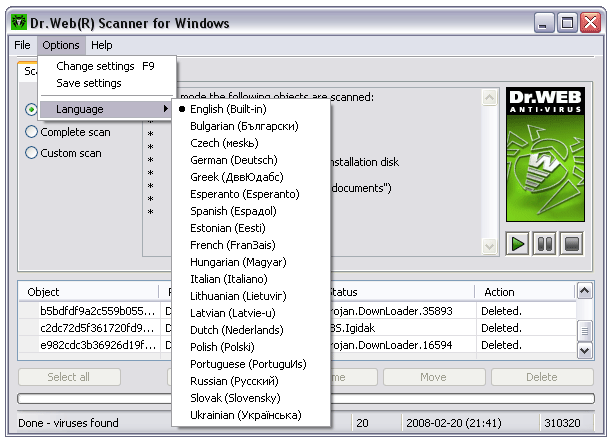Image resolution: width=612 pixels, height=447 pixels.
Task: Click the Action column header
Action: [x=525, y=292]
